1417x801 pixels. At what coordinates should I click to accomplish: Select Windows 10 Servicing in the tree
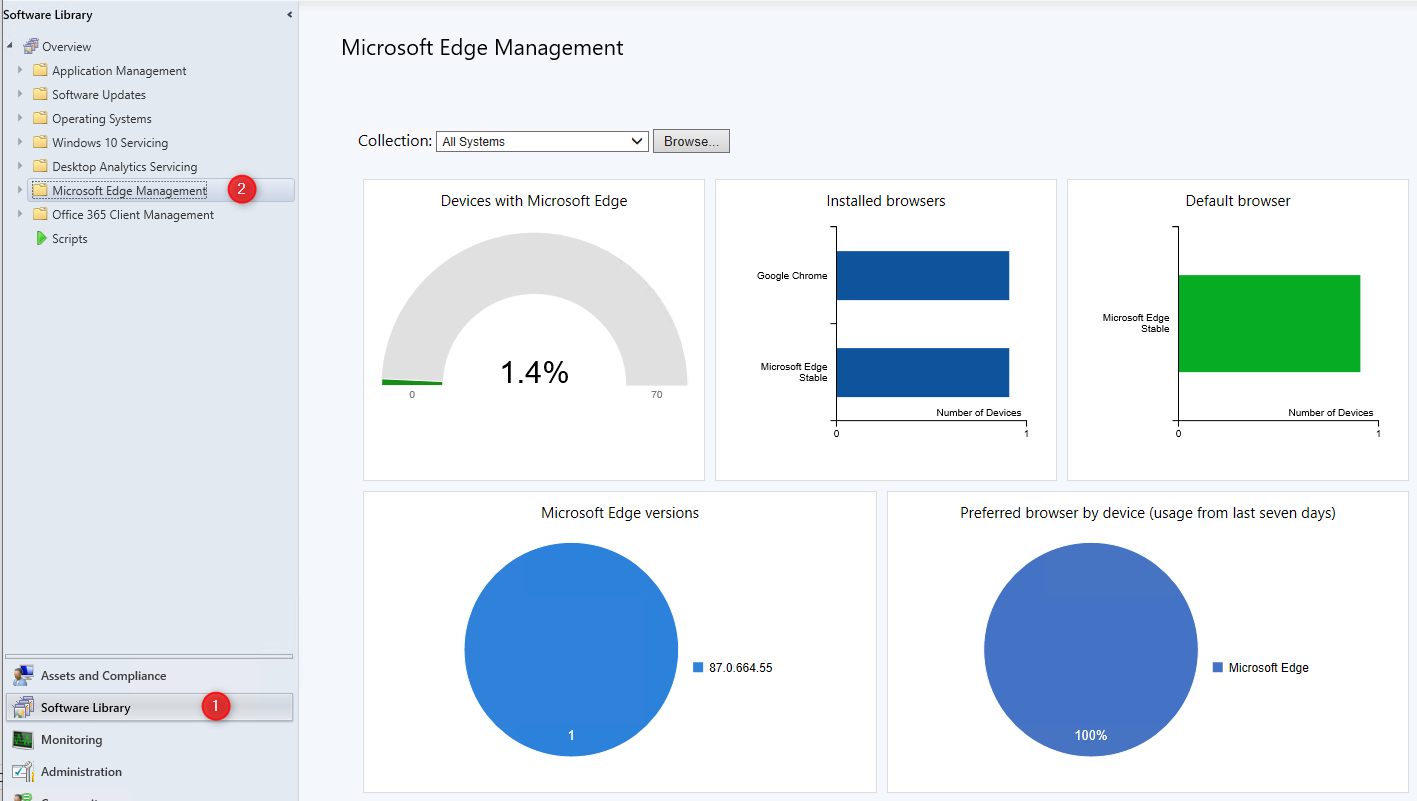pos(110,143)
